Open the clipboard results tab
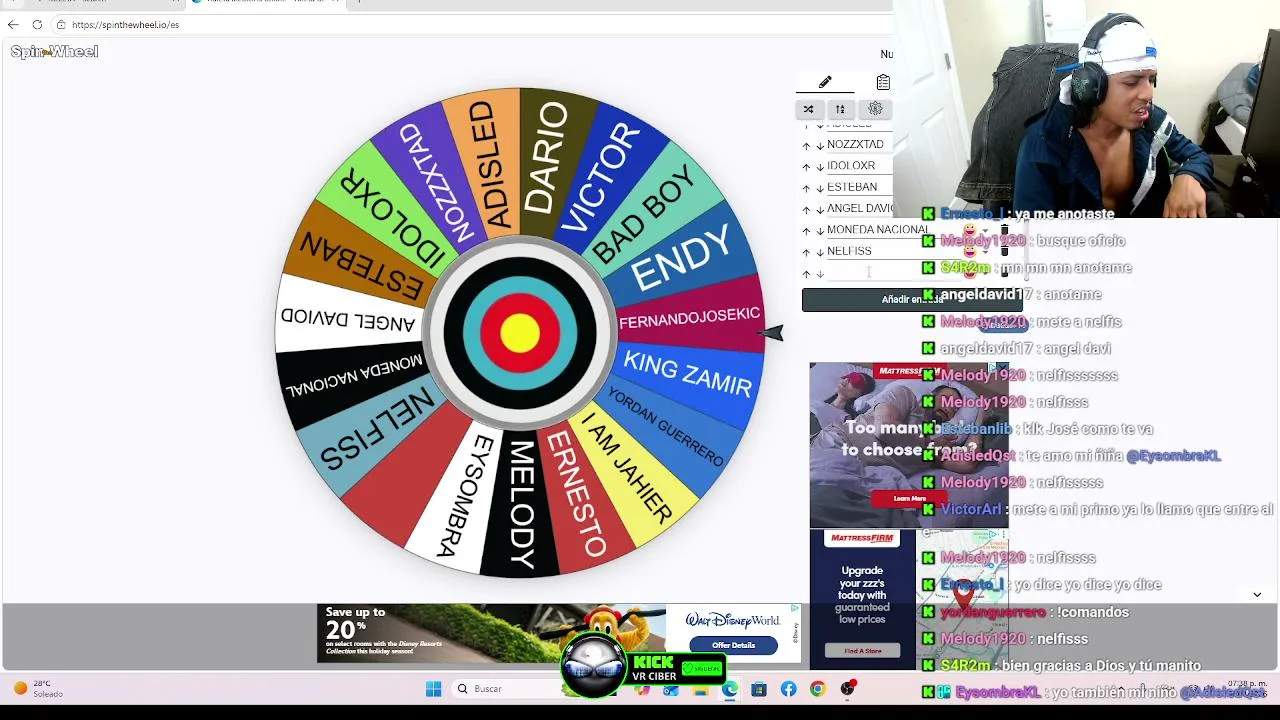 883,82
